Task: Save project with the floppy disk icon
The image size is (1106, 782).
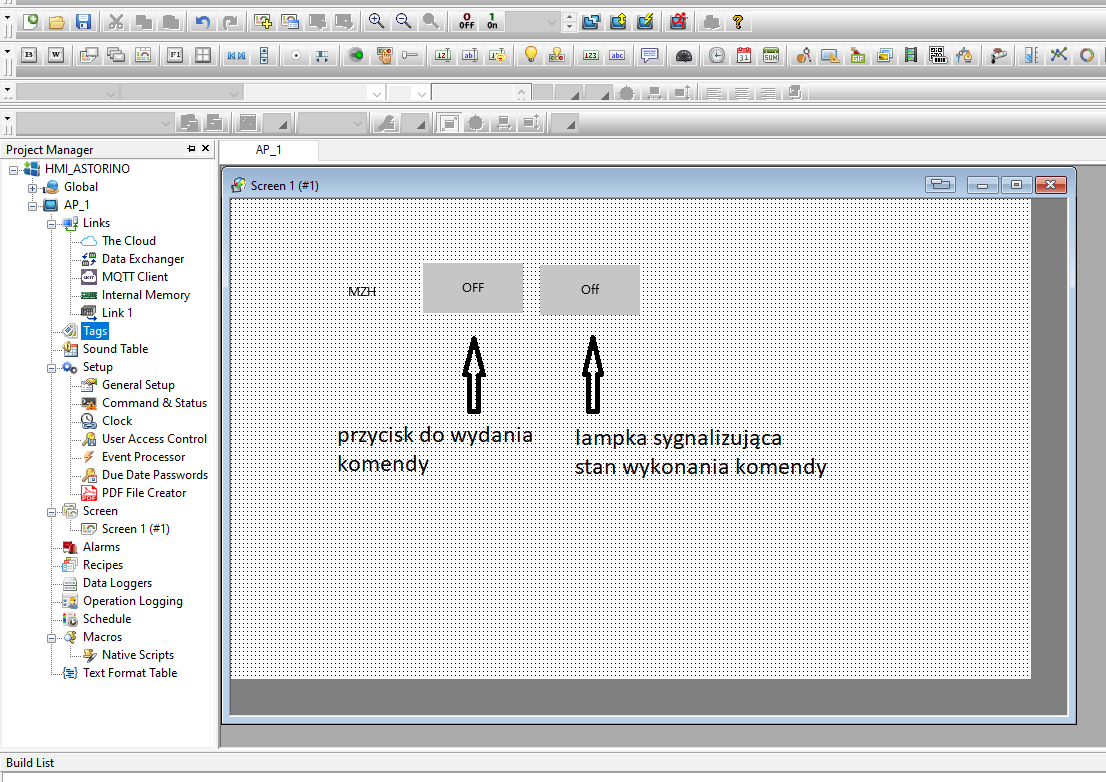Action: pyautogui.click(x=83, y=22)
